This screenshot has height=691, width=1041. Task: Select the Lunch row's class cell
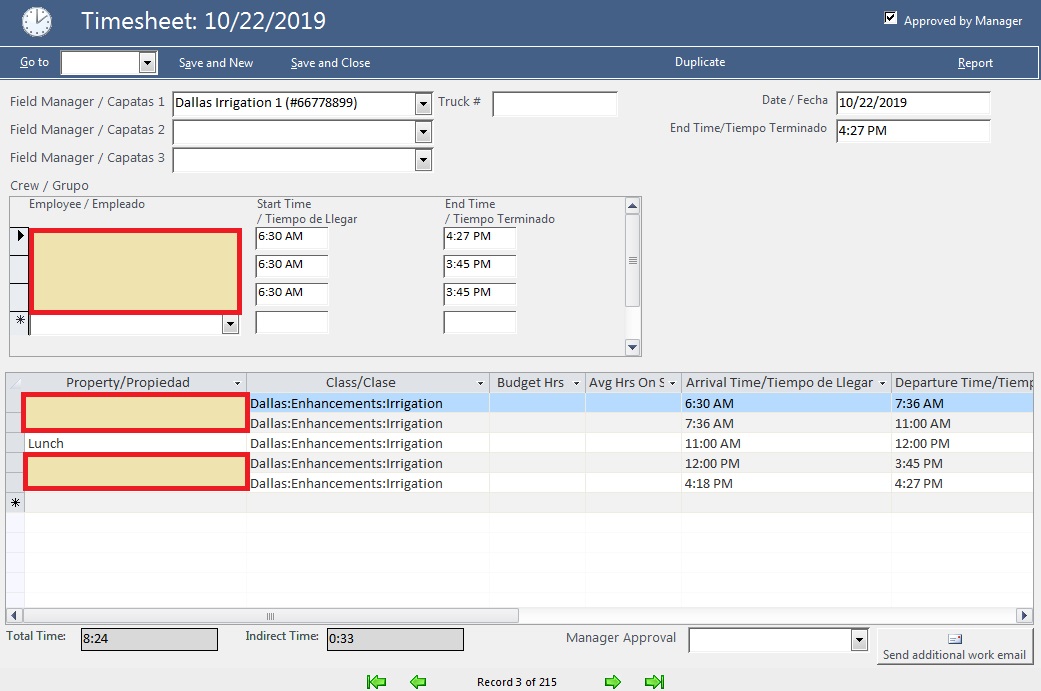(368, 443)
